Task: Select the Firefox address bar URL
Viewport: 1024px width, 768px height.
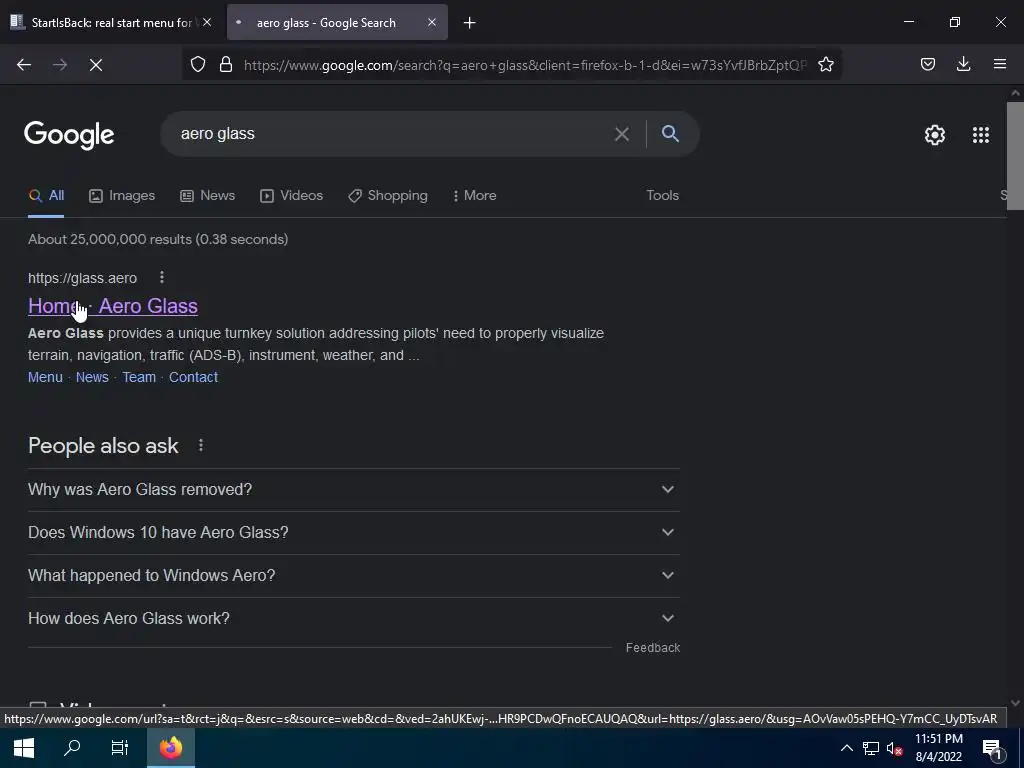Action: [525, 65]
